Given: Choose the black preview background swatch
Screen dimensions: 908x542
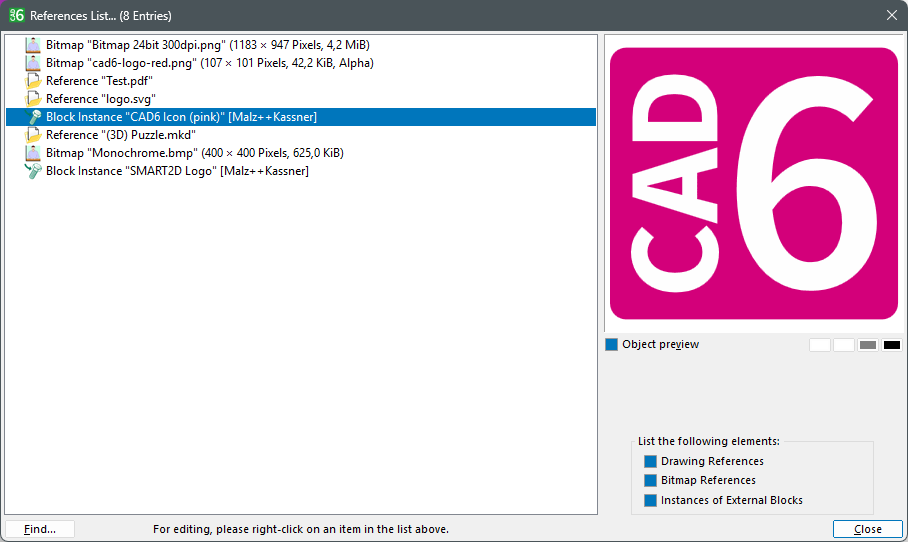Looking at the screenshot, I should (891, 345).
